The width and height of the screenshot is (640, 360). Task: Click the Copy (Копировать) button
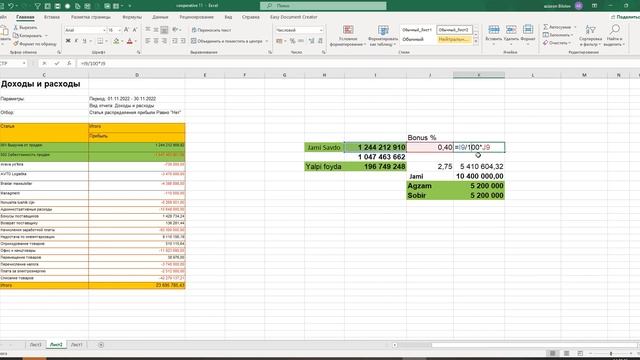[28, 36]
